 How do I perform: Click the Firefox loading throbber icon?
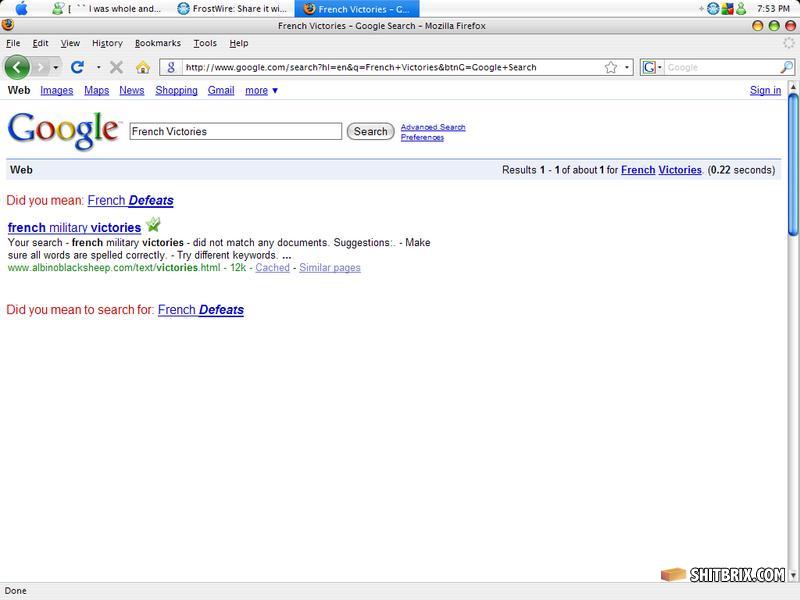789,43
